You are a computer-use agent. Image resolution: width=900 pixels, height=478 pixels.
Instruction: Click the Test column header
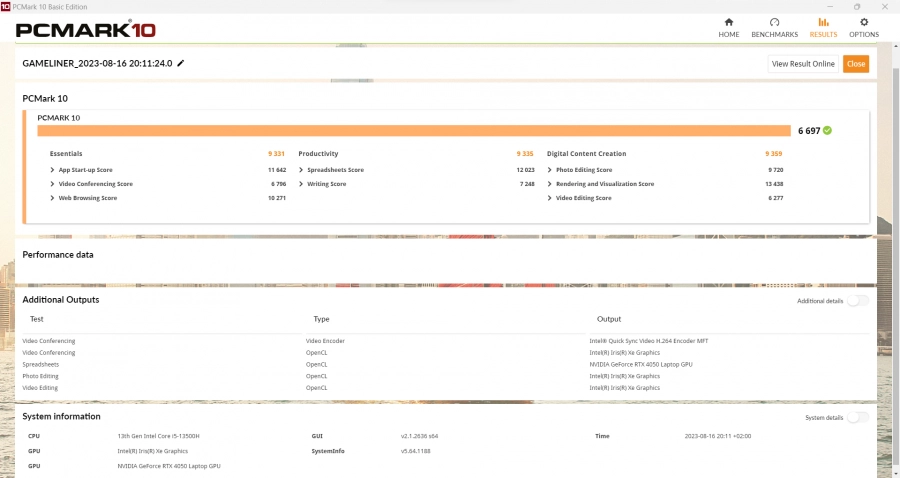(x=37, y=319)
